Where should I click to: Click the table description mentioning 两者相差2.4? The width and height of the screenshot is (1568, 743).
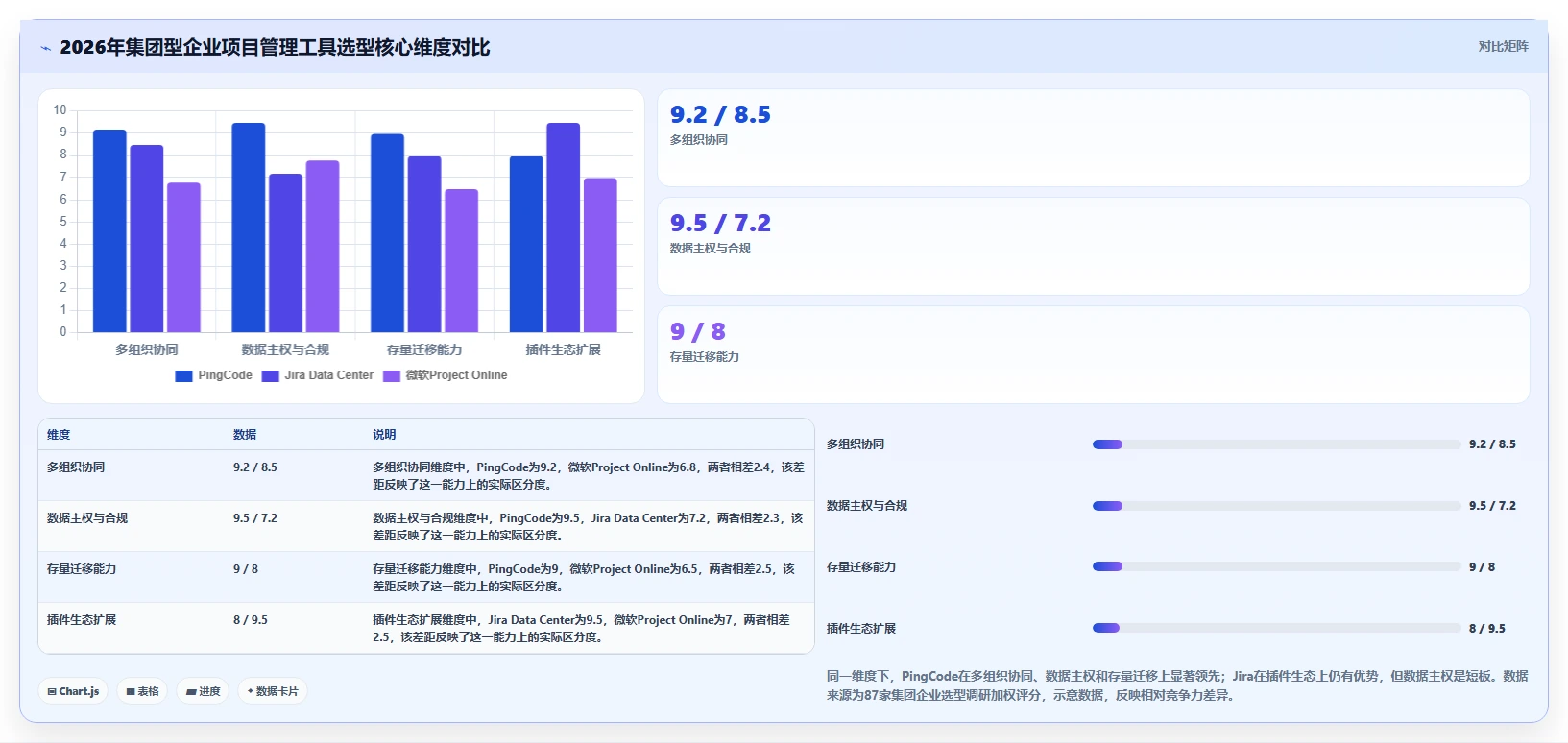click(589, 476)
